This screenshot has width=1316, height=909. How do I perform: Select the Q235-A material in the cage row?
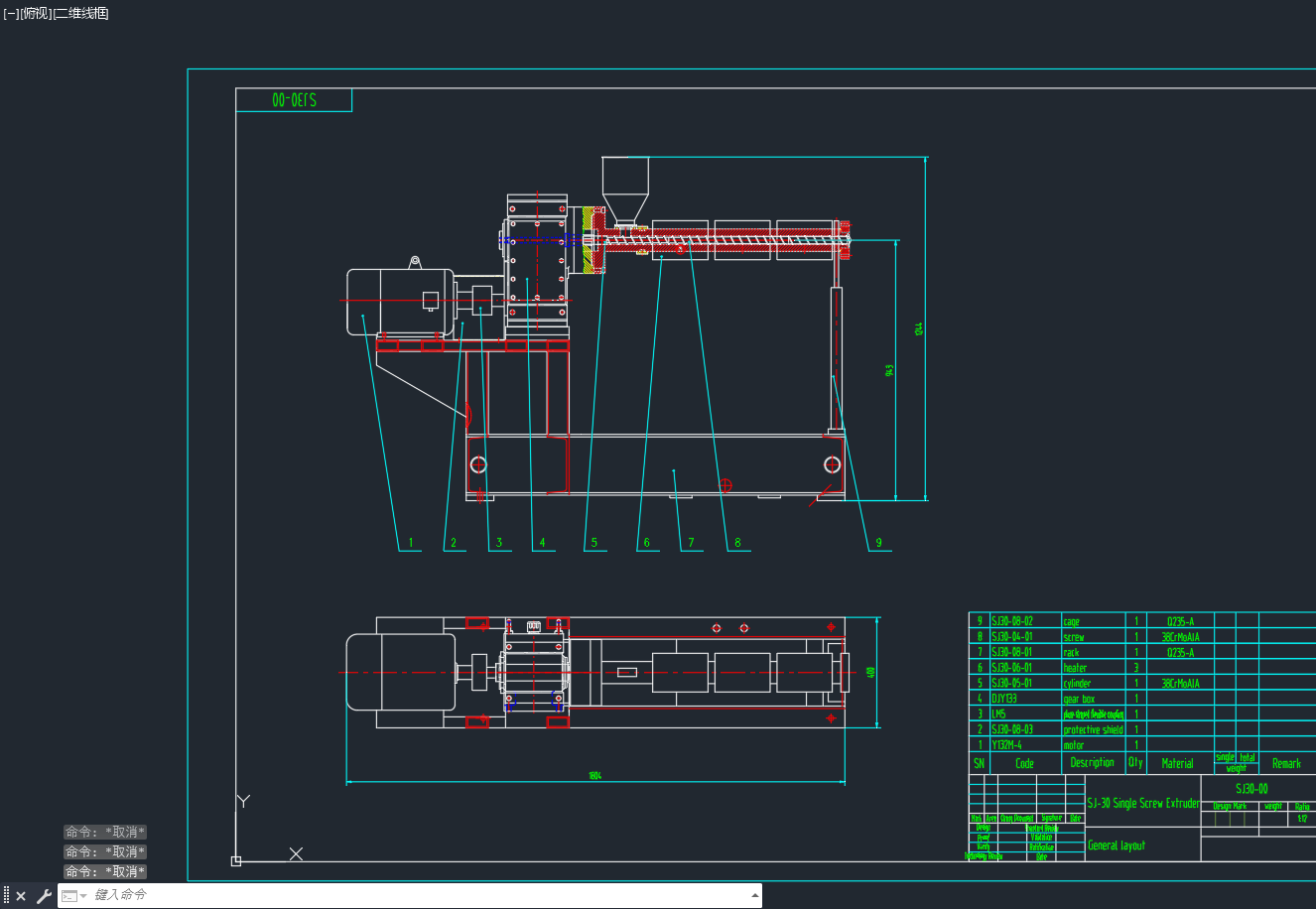[1181, 621]
